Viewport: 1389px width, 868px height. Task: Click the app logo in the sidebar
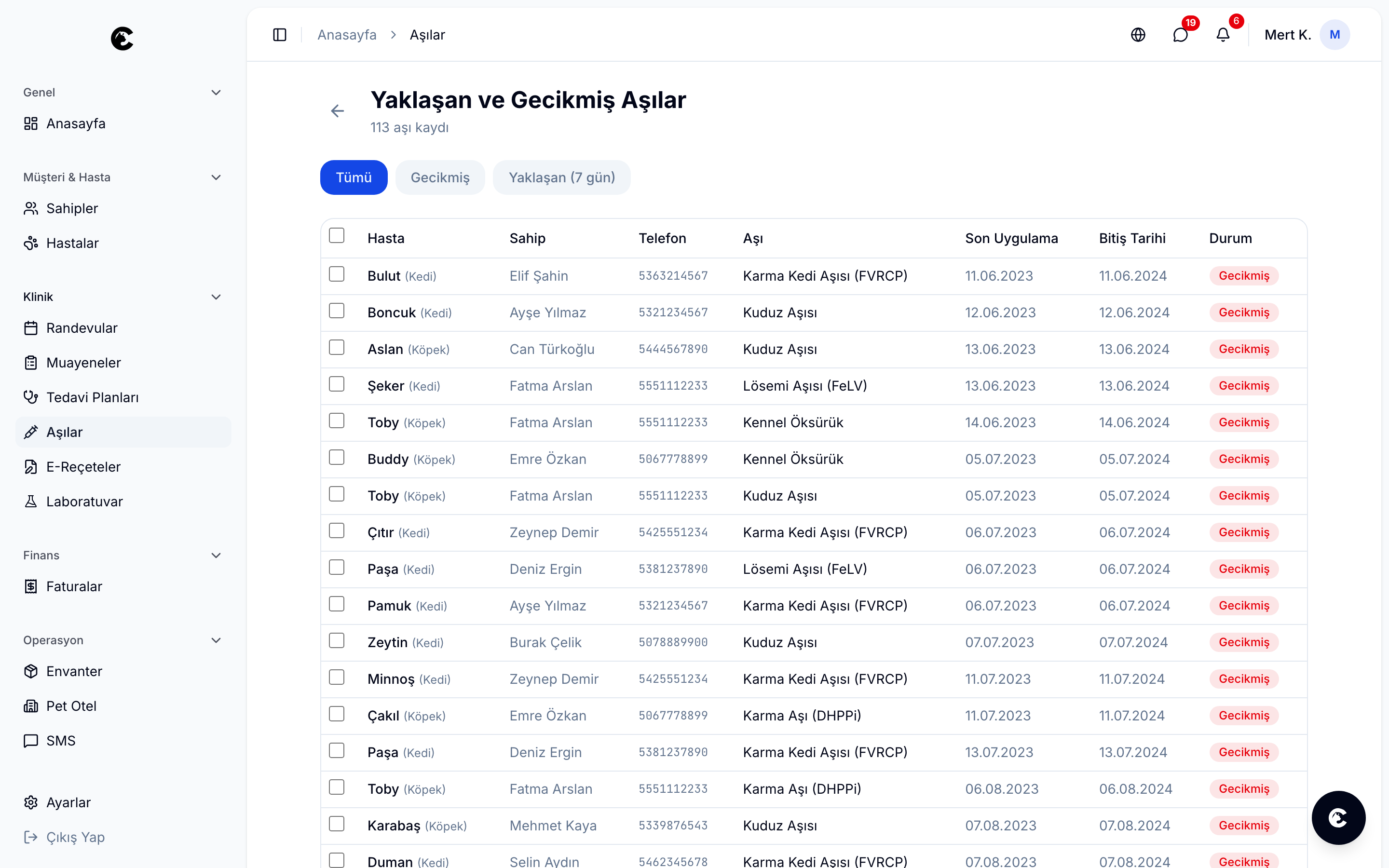tap(122, 39)
